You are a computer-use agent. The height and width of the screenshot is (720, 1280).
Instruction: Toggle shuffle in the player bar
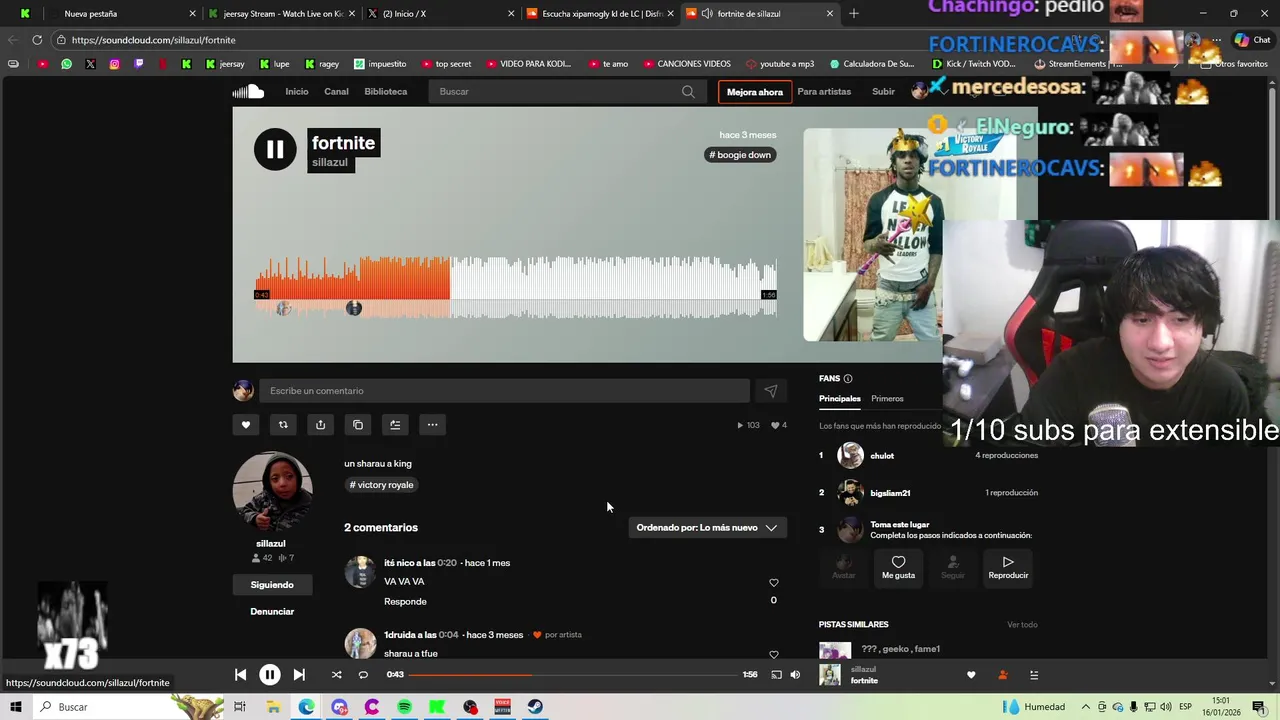point(336,675)
